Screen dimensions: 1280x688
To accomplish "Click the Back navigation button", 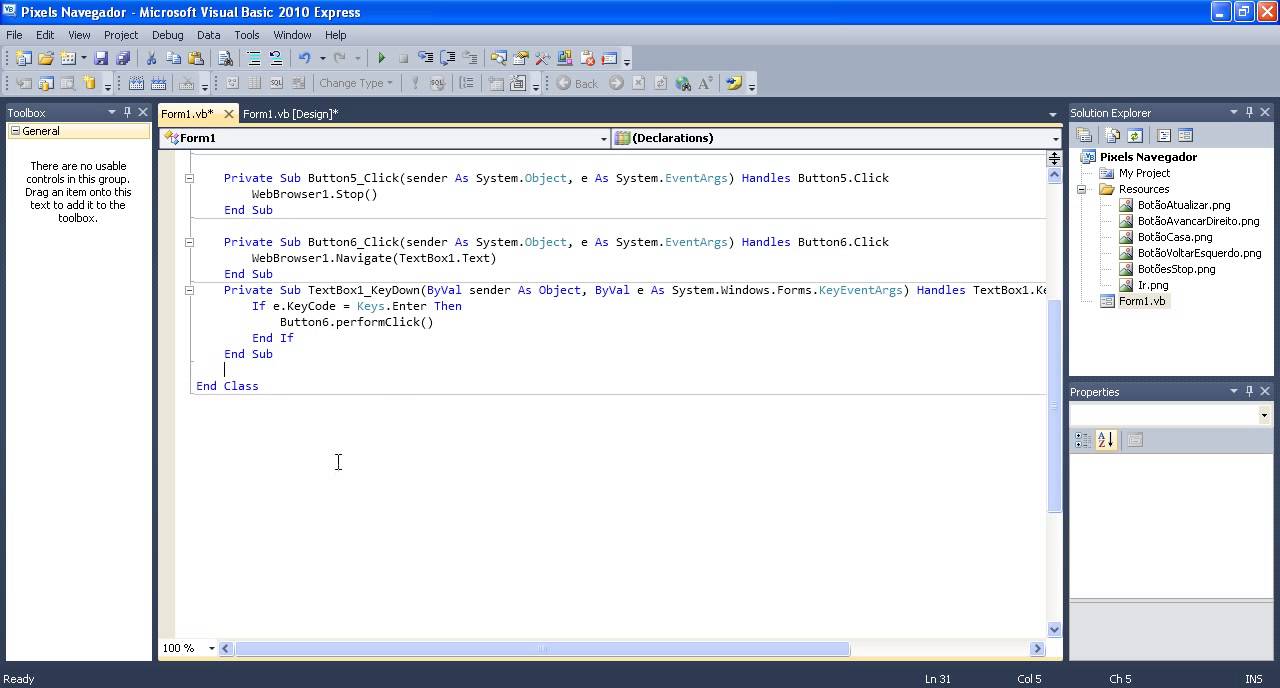I will click(577, 83).
